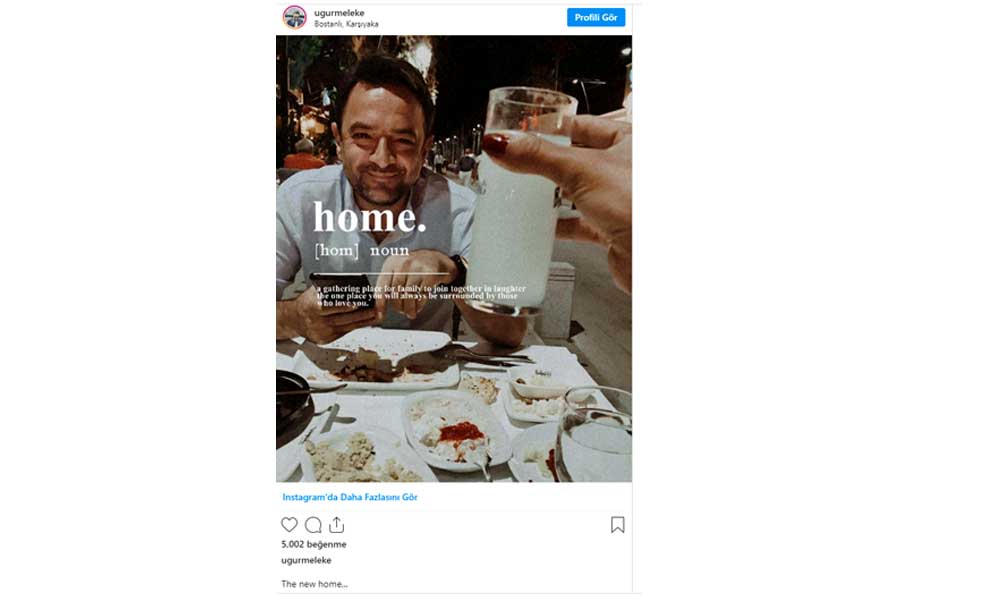Viewport: 1000px width, 600px height.
Task: Save post with the bookmark icon
Action: (x=618, y=525)
